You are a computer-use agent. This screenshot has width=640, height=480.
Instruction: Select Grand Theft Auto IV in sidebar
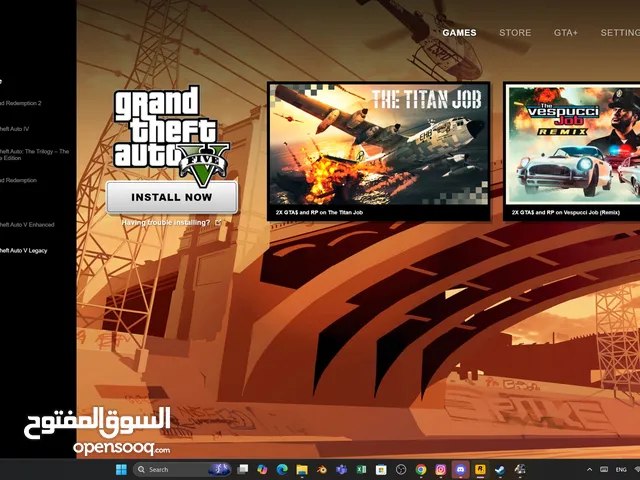(x=14, y=129)
